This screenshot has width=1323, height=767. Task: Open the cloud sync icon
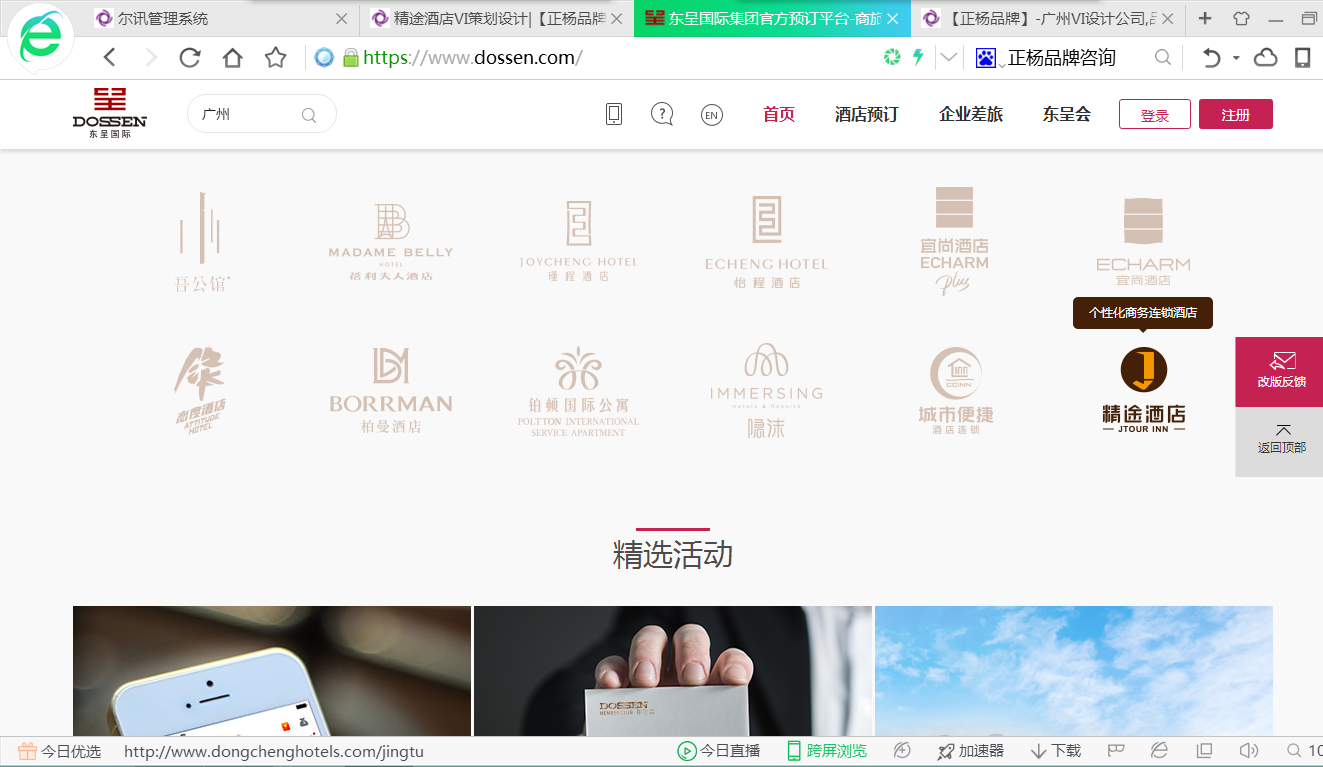tap(1266, 58)
